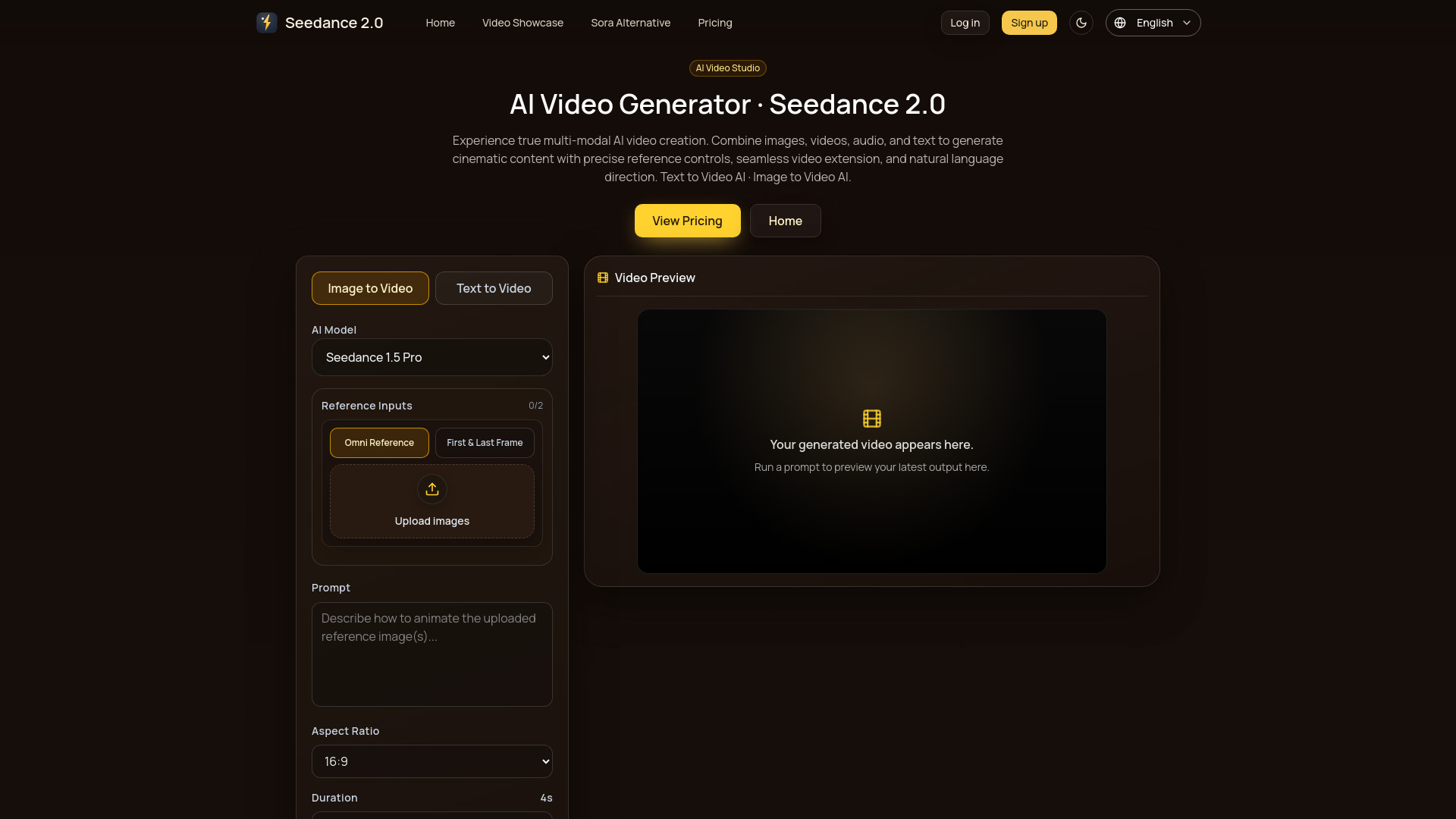Open the AI Model dropdown
Screen dimensions: 1456x819
pos(431,357)
